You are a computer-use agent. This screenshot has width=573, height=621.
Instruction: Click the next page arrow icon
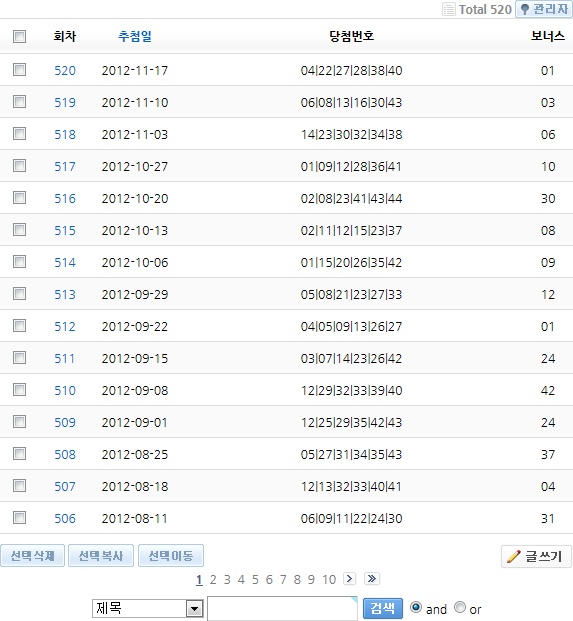349,579
